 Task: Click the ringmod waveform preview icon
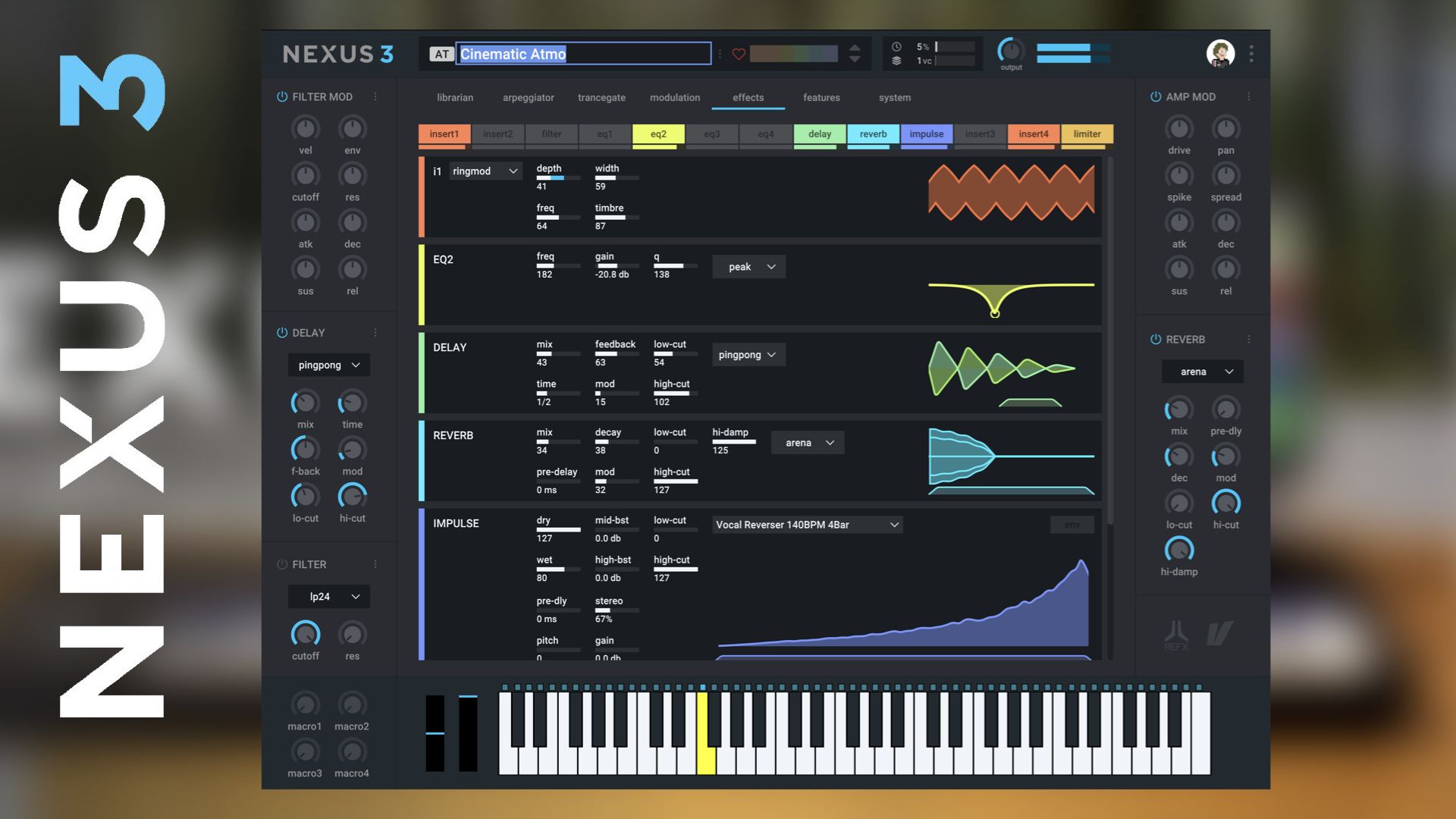[x=1010, y=195]
